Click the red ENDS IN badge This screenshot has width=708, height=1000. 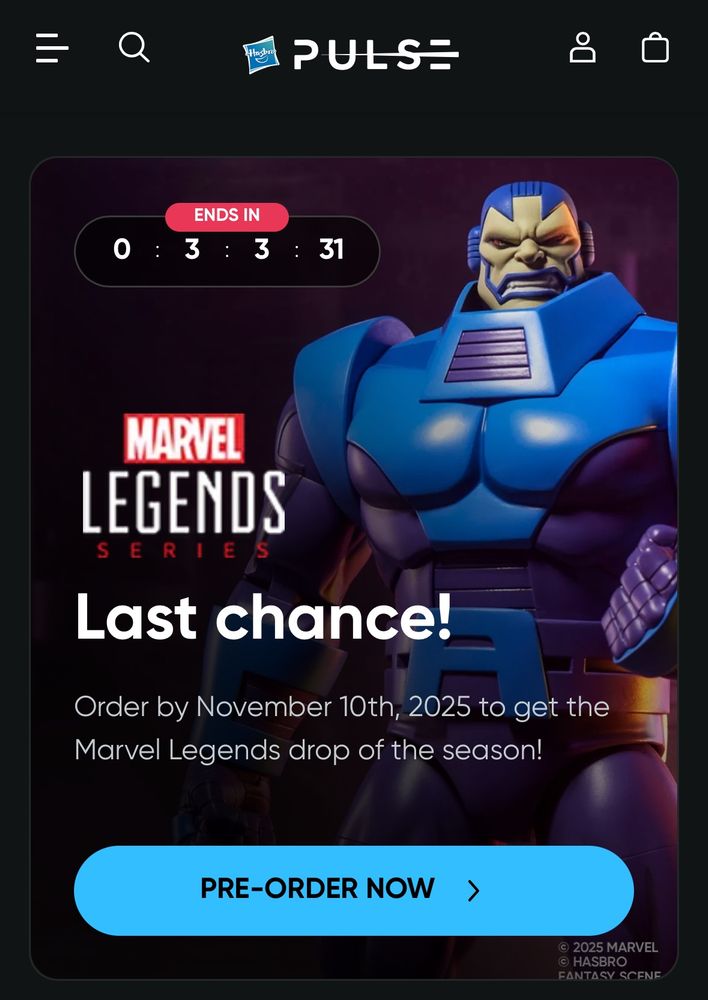(226, 216)
